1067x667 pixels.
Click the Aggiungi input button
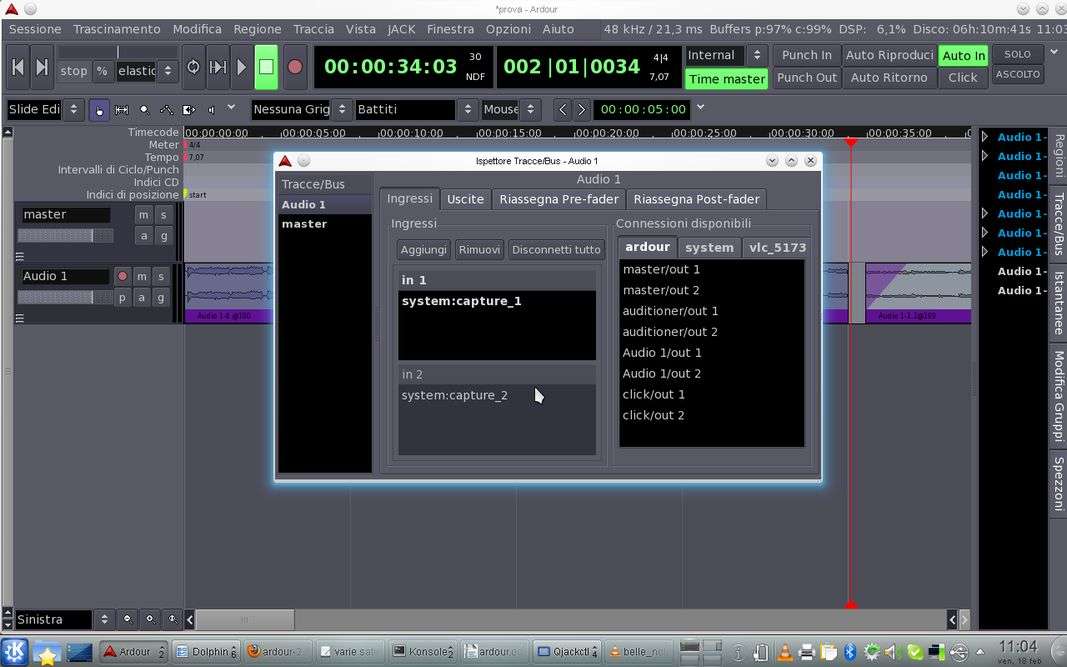tap(423, 249)
